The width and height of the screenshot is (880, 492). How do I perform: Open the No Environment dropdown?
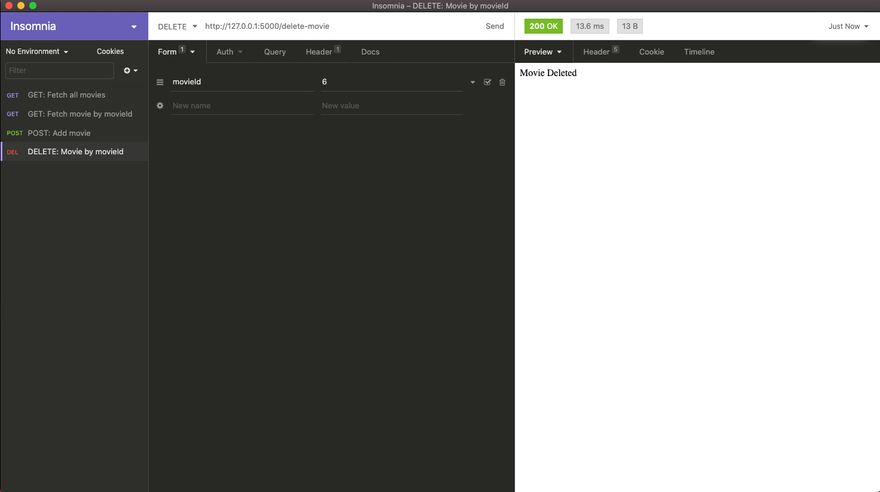click(36, 51)
